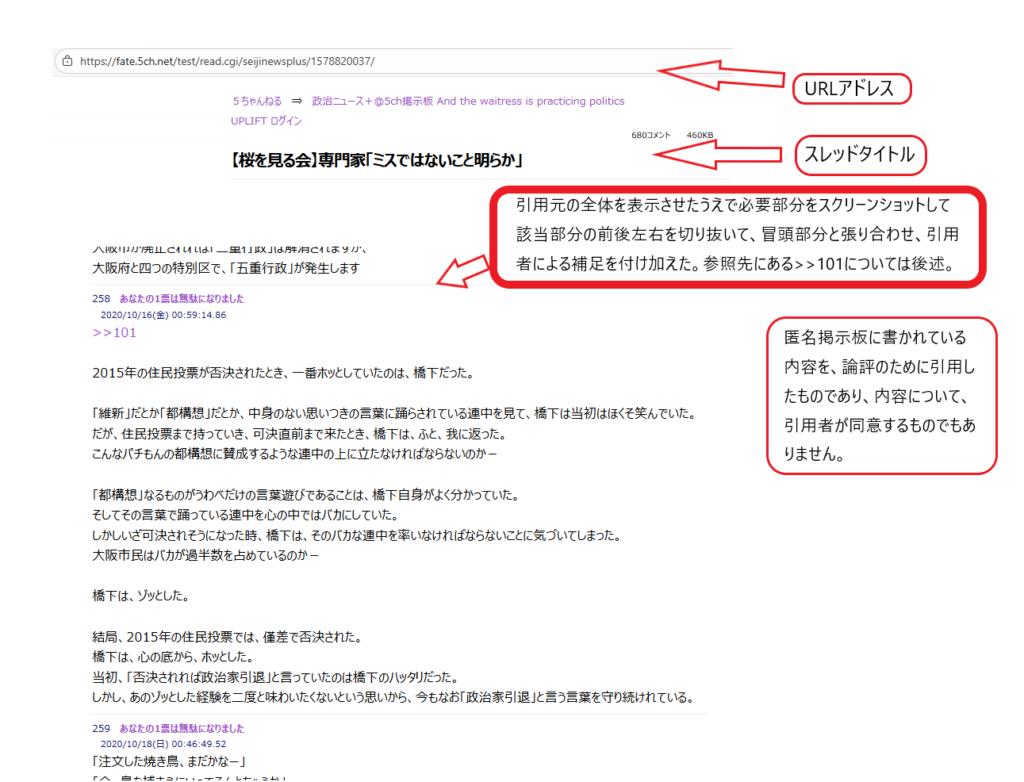Click the 680コメント count
The height and width of the screenshot is (782, 1024).
pyautogui.click(x=651, y=135)
